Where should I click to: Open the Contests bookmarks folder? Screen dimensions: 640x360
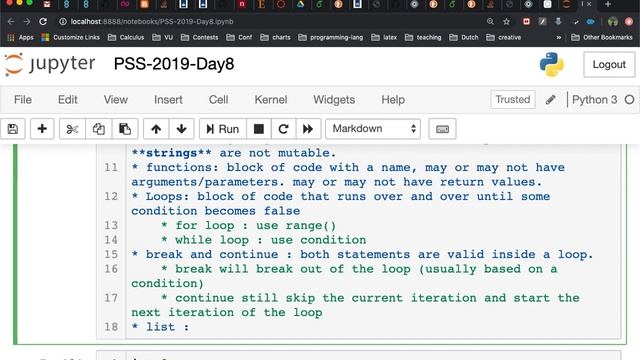point(199,38)
